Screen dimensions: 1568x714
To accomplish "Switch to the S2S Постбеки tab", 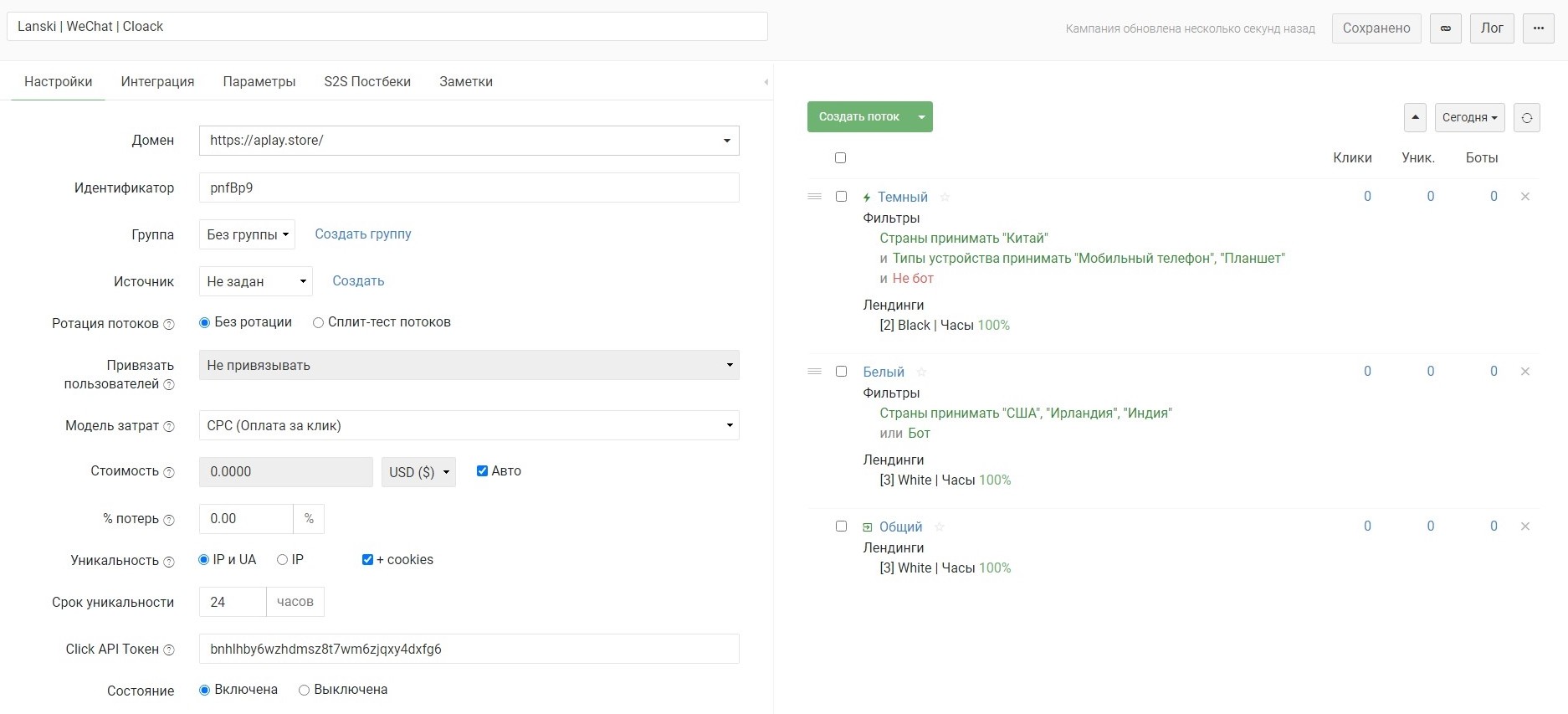I will coord(367,82).
